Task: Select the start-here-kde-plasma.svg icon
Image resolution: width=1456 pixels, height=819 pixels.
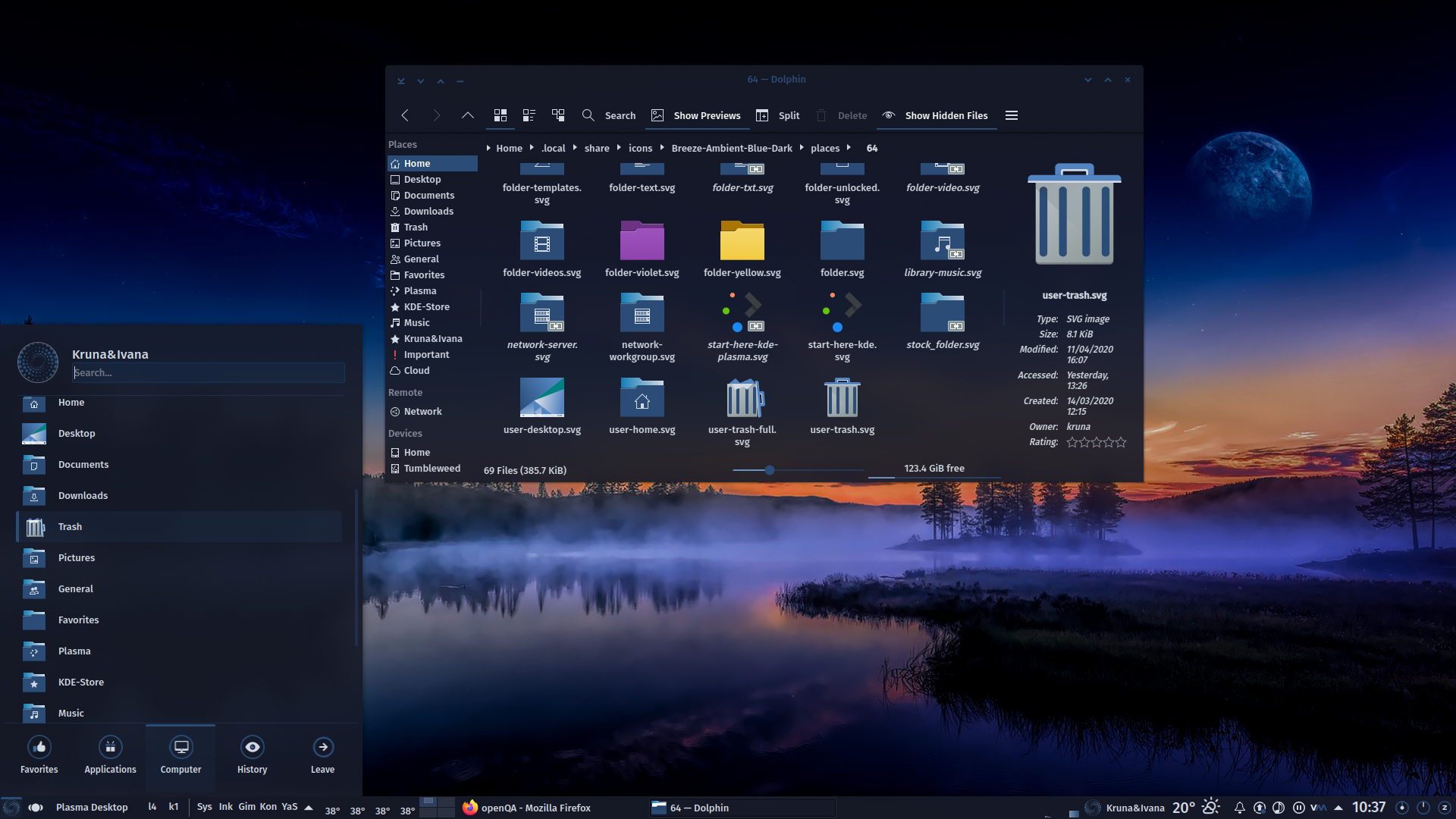Action: (x=742, y=312)
